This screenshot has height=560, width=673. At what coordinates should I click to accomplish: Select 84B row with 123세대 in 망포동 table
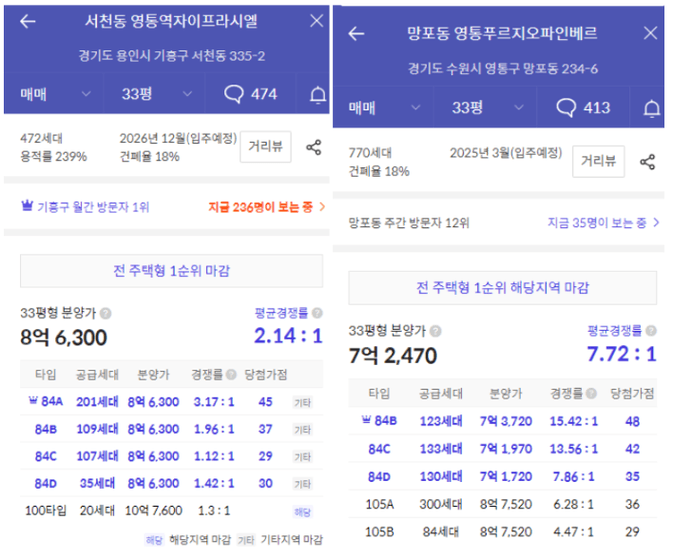(502, 421)
